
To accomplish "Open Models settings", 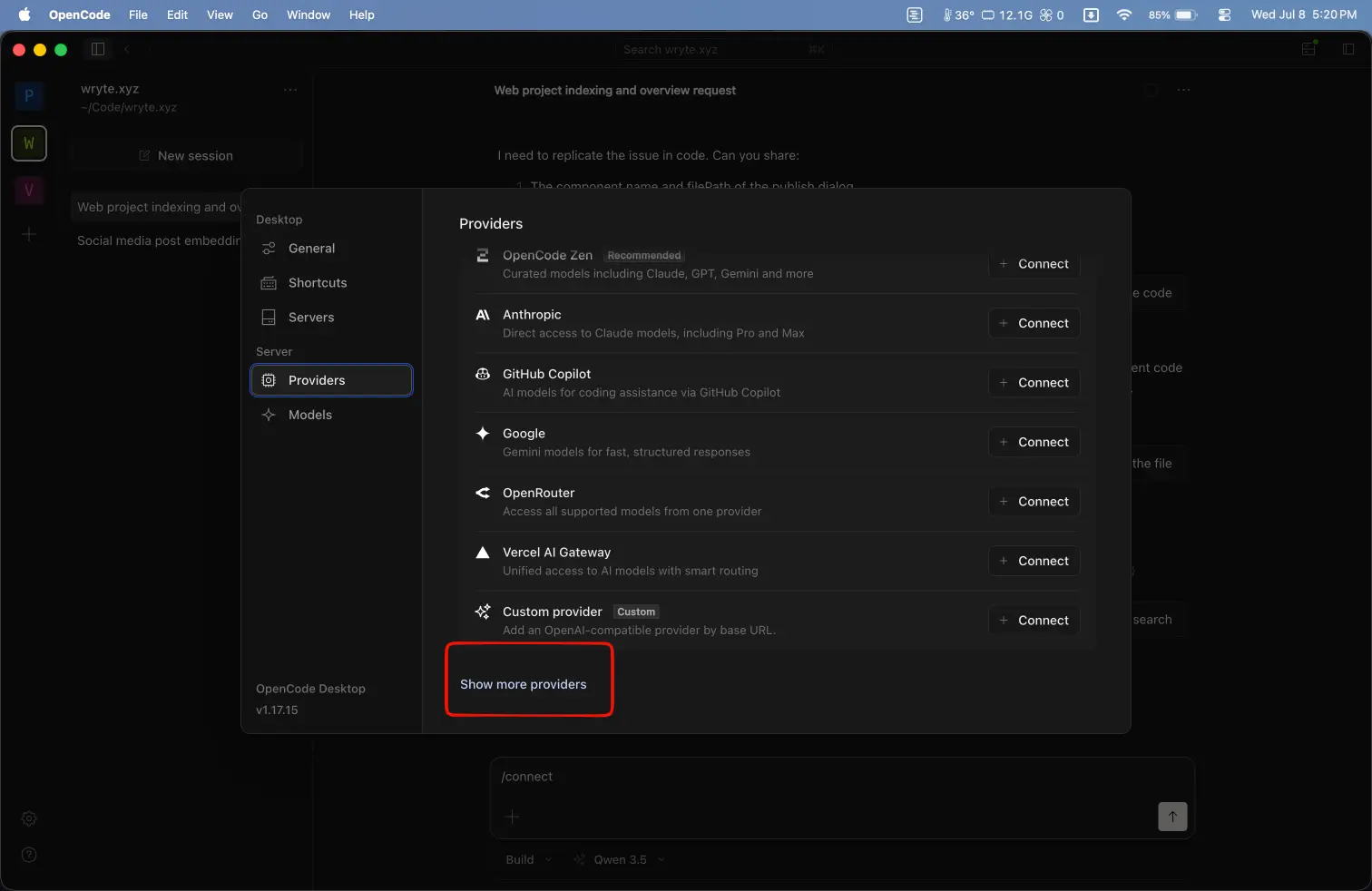I will 331,415.
